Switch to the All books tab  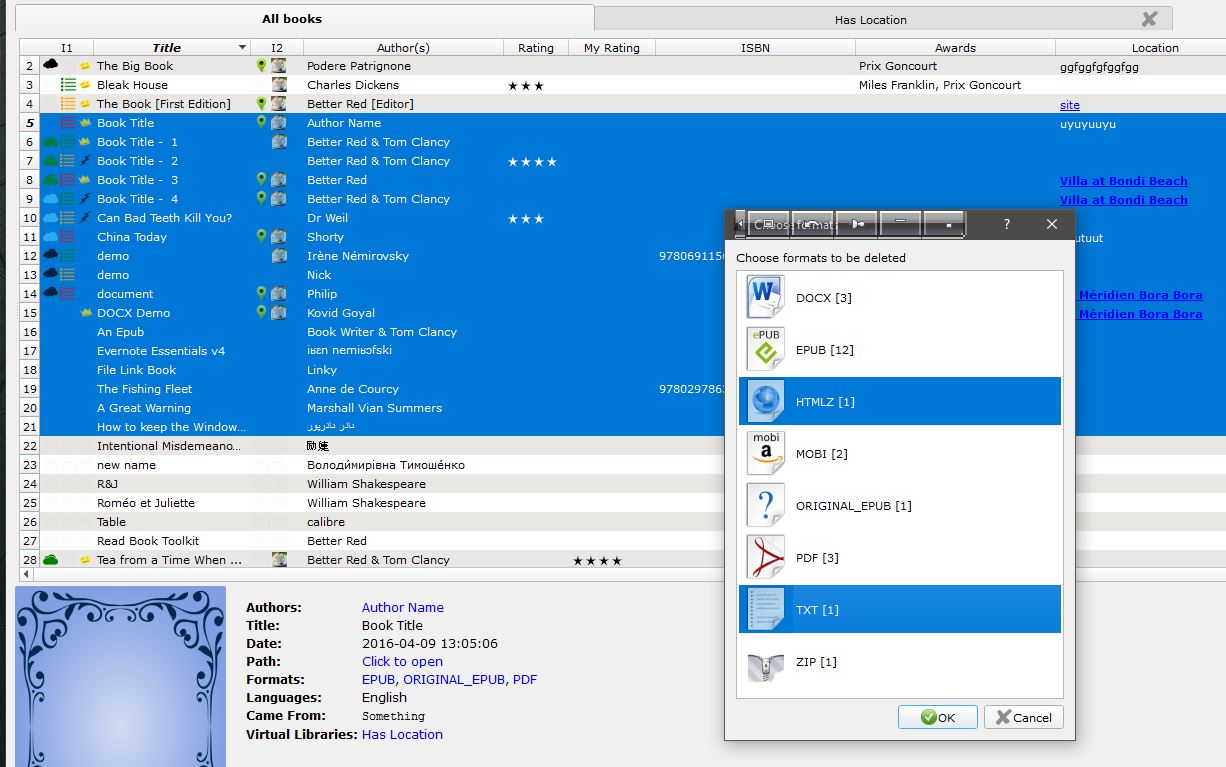(304, 18)
